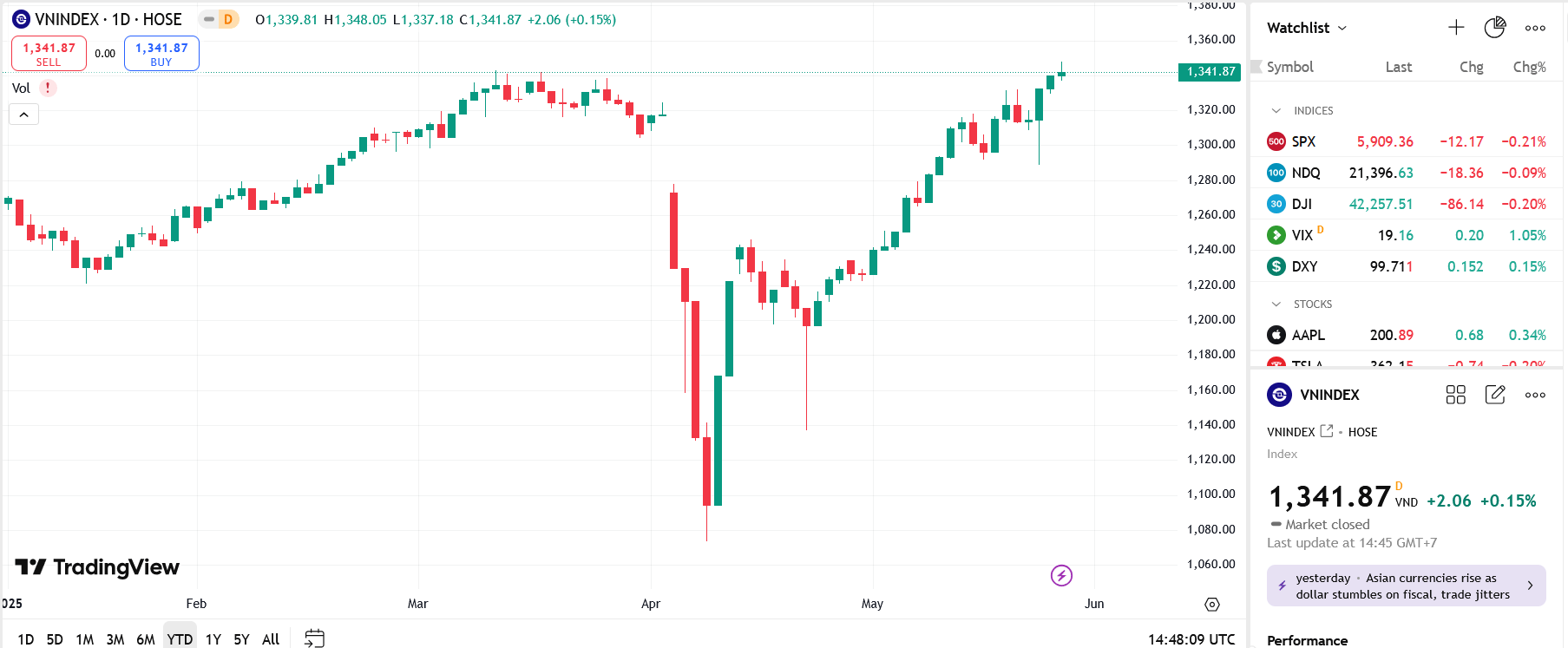
Task: Select the 1Y time range tab
Action: pos(213,639)
